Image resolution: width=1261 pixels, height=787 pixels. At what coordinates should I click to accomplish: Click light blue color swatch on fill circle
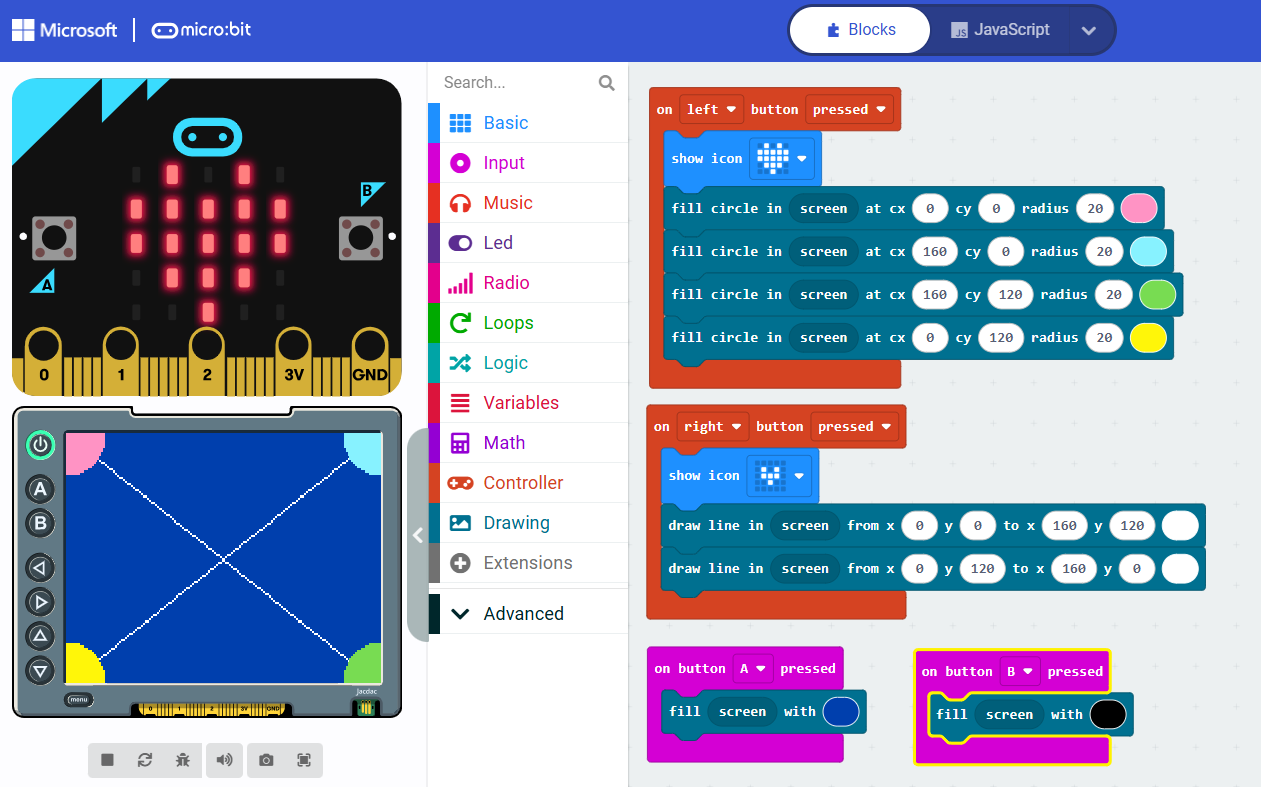point(1149,251)
